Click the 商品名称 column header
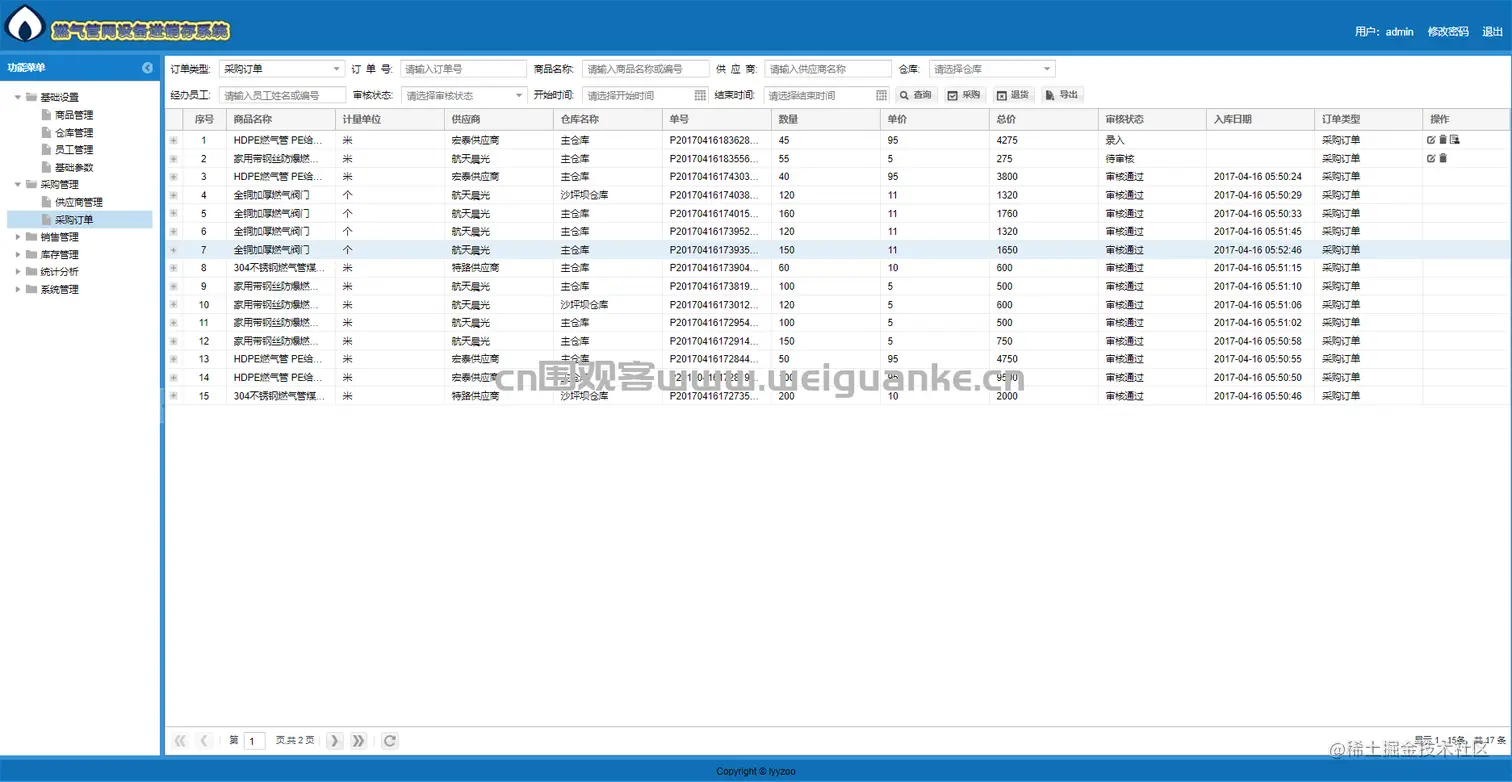 click(x=280, y=118)
